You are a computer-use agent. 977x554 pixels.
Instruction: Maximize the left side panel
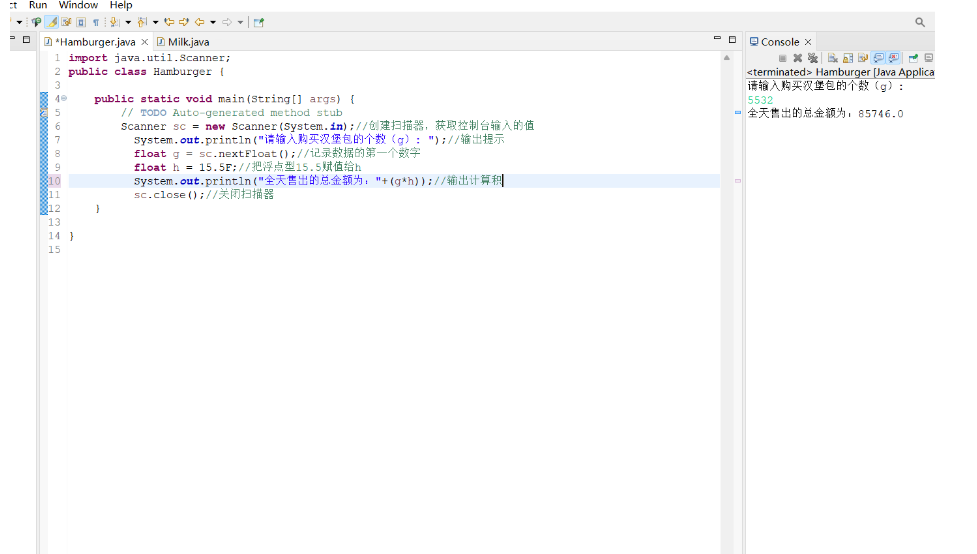[x=26, y=39]
